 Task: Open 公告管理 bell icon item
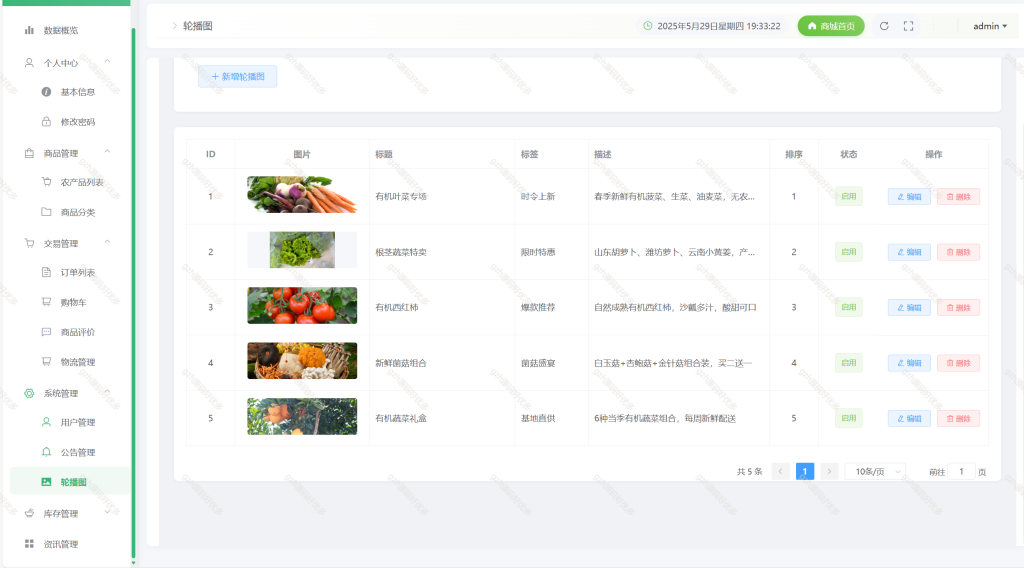coord(46,452)
